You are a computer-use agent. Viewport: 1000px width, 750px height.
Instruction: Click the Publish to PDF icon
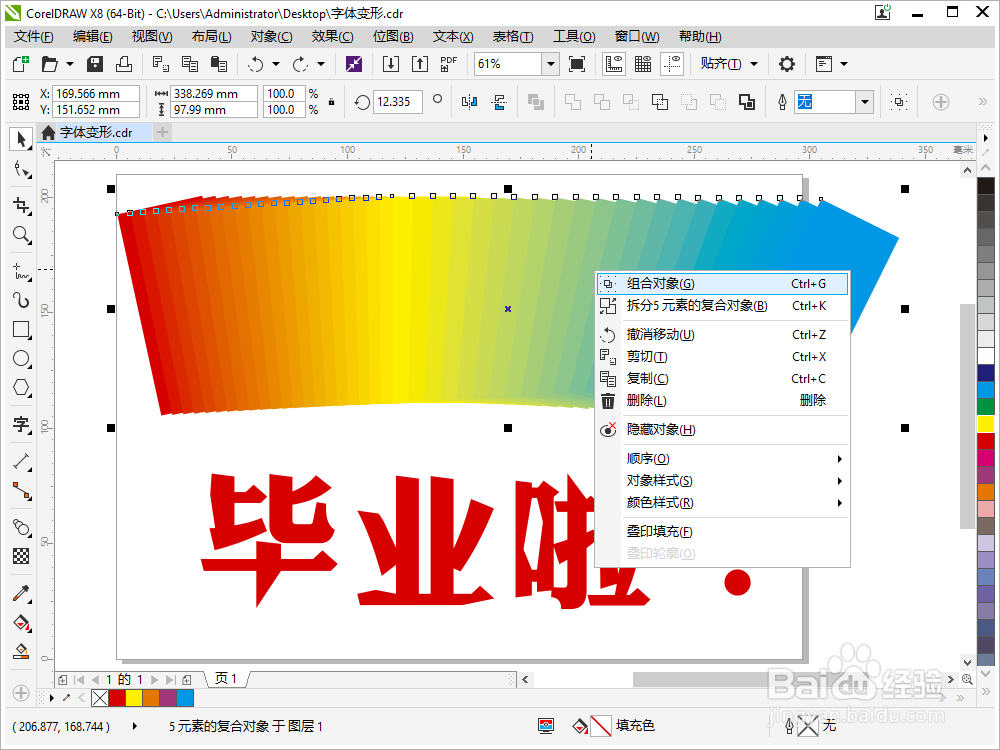click(449, 64)
